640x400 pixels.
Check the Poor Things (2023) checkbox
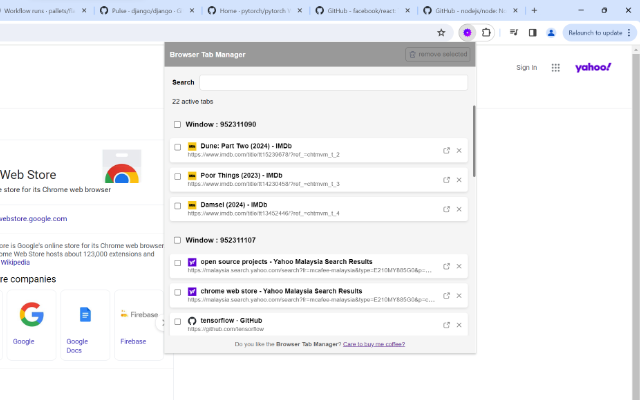coord(177,177)
